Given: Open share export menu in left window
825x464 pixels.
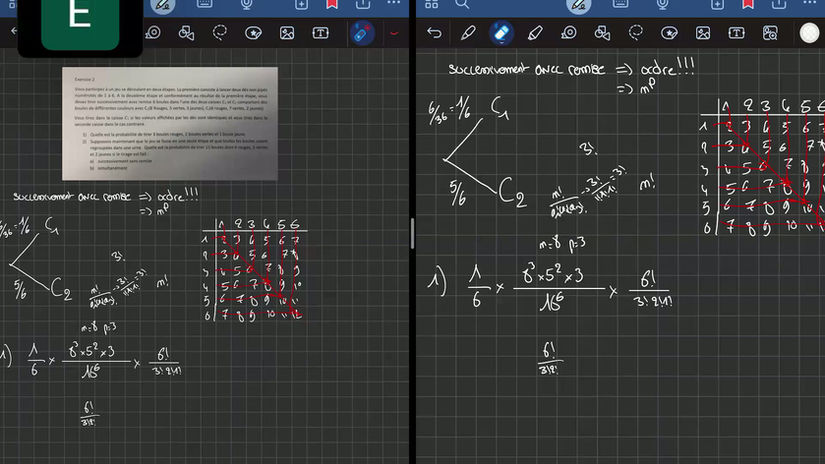Looking at the screenshot, I should 363,4.
